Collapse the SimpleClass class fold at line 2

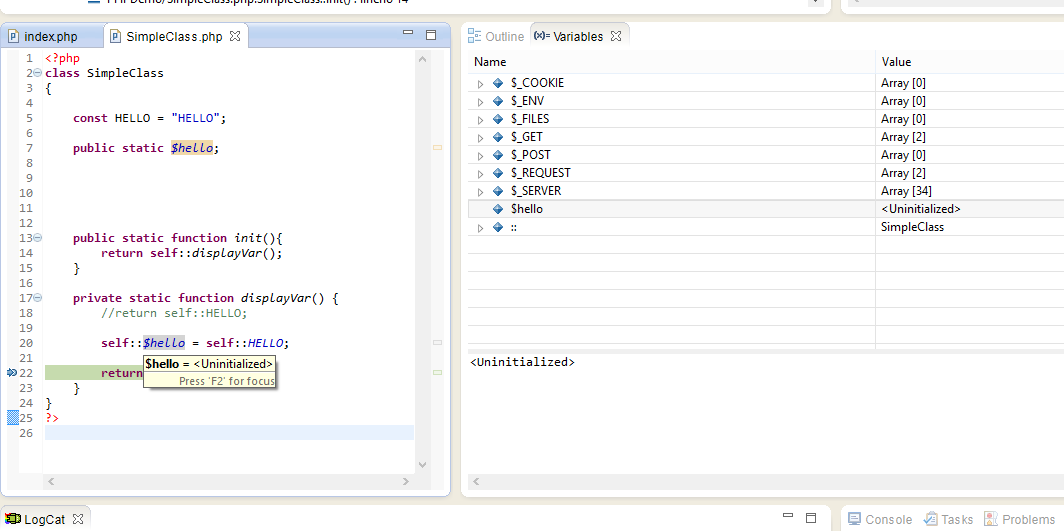[x=37, y=73]
